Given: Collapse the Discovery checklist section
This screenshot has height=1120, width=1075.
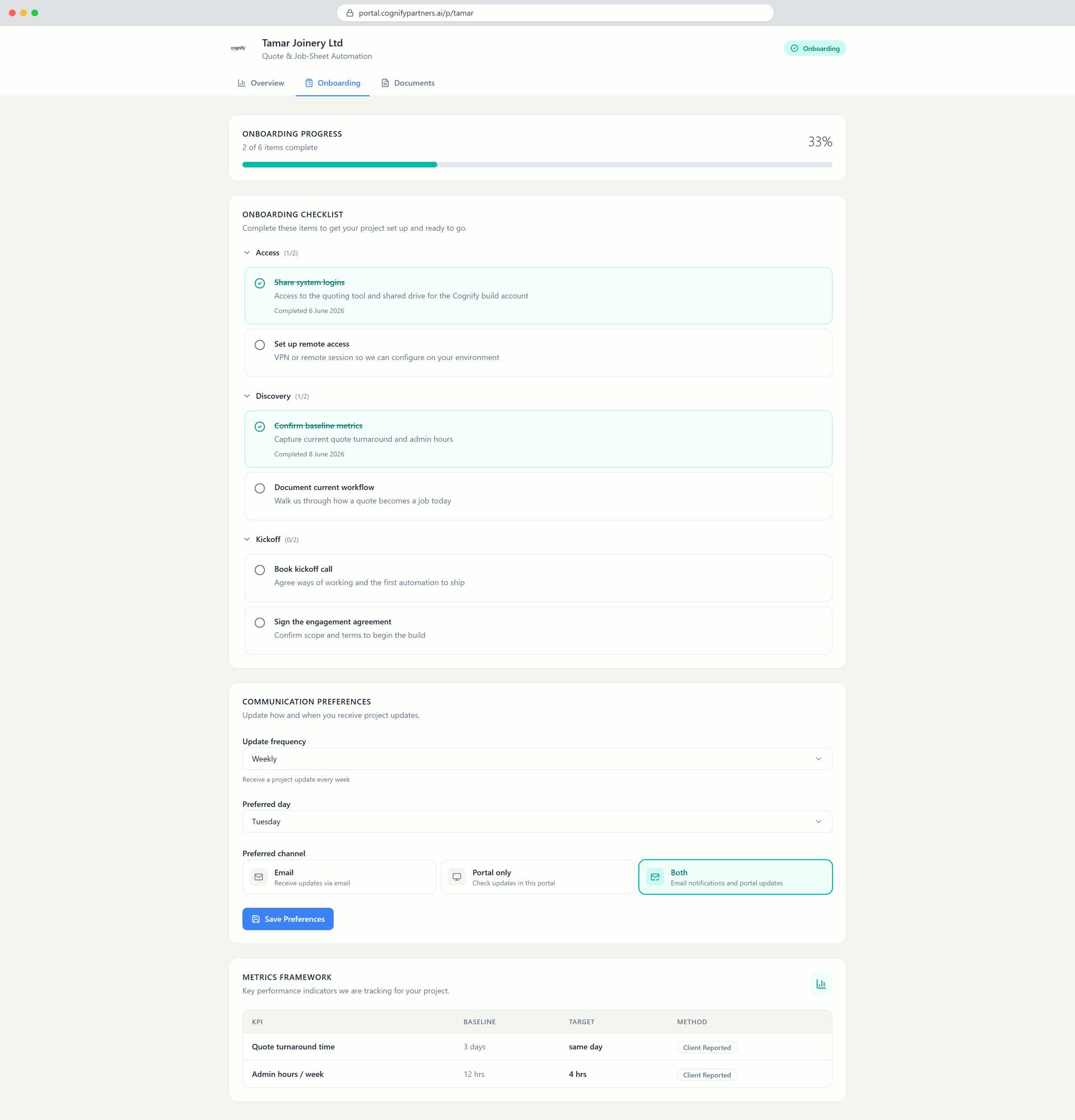Looking at the screenshot, I should [x=247, y=396].
